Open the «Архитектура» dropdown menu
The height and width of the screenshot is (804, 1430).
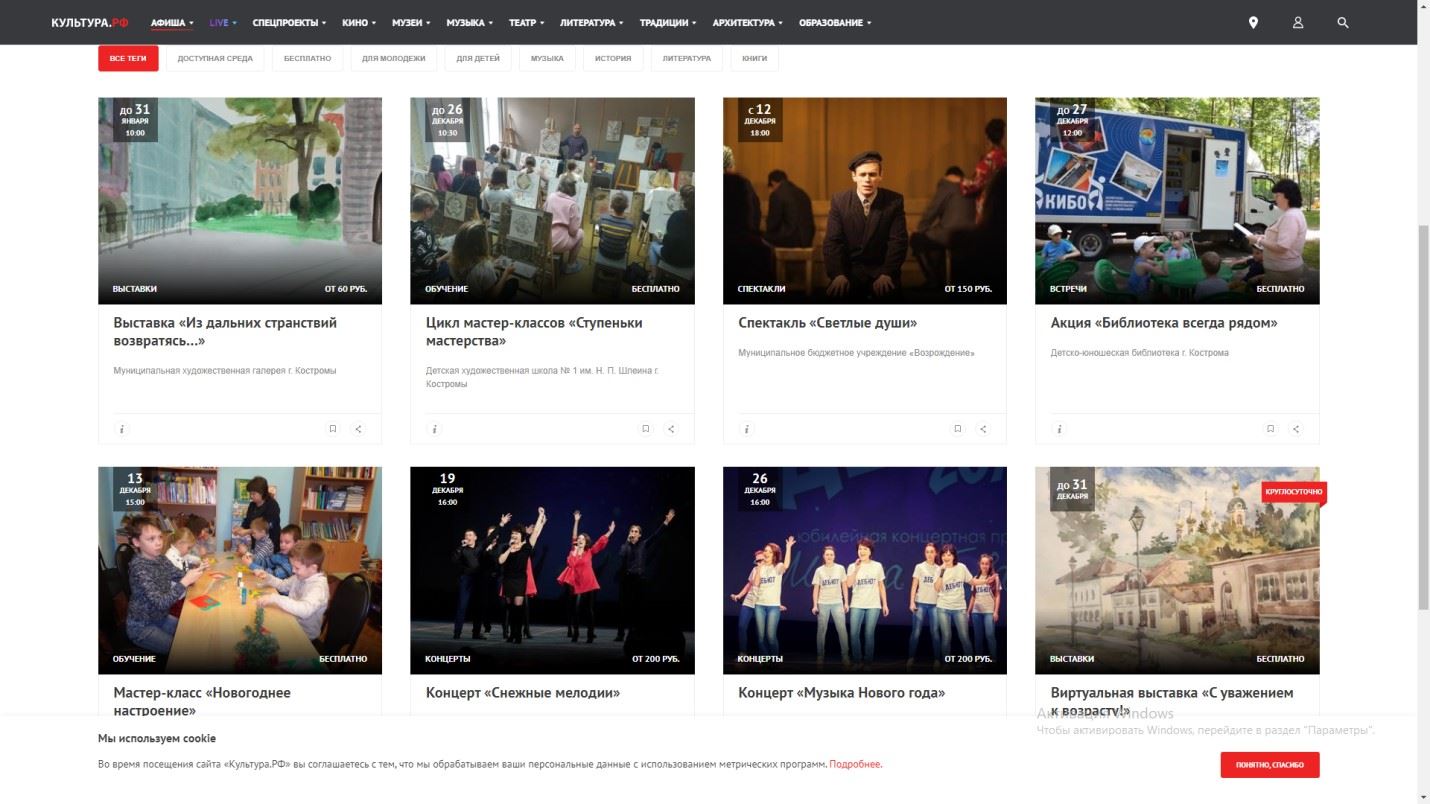pos(747,22)
